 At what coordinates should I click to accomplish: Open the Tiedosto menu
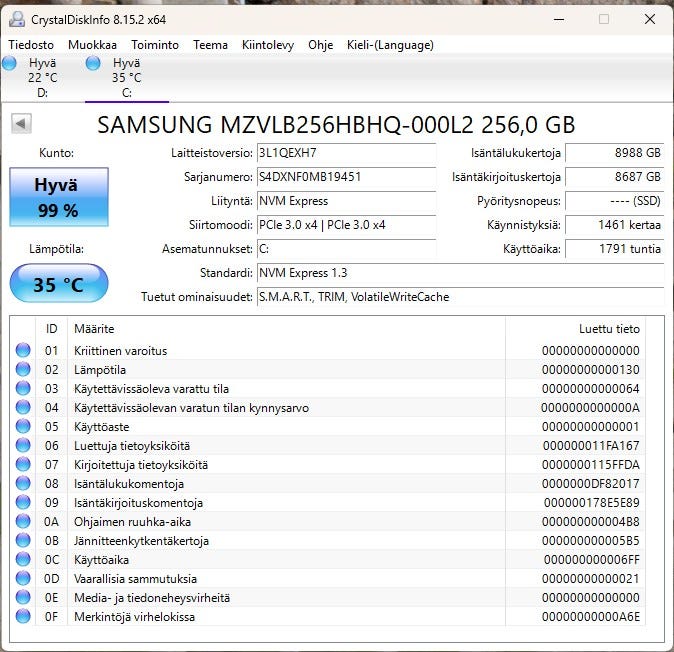[33, 45]
